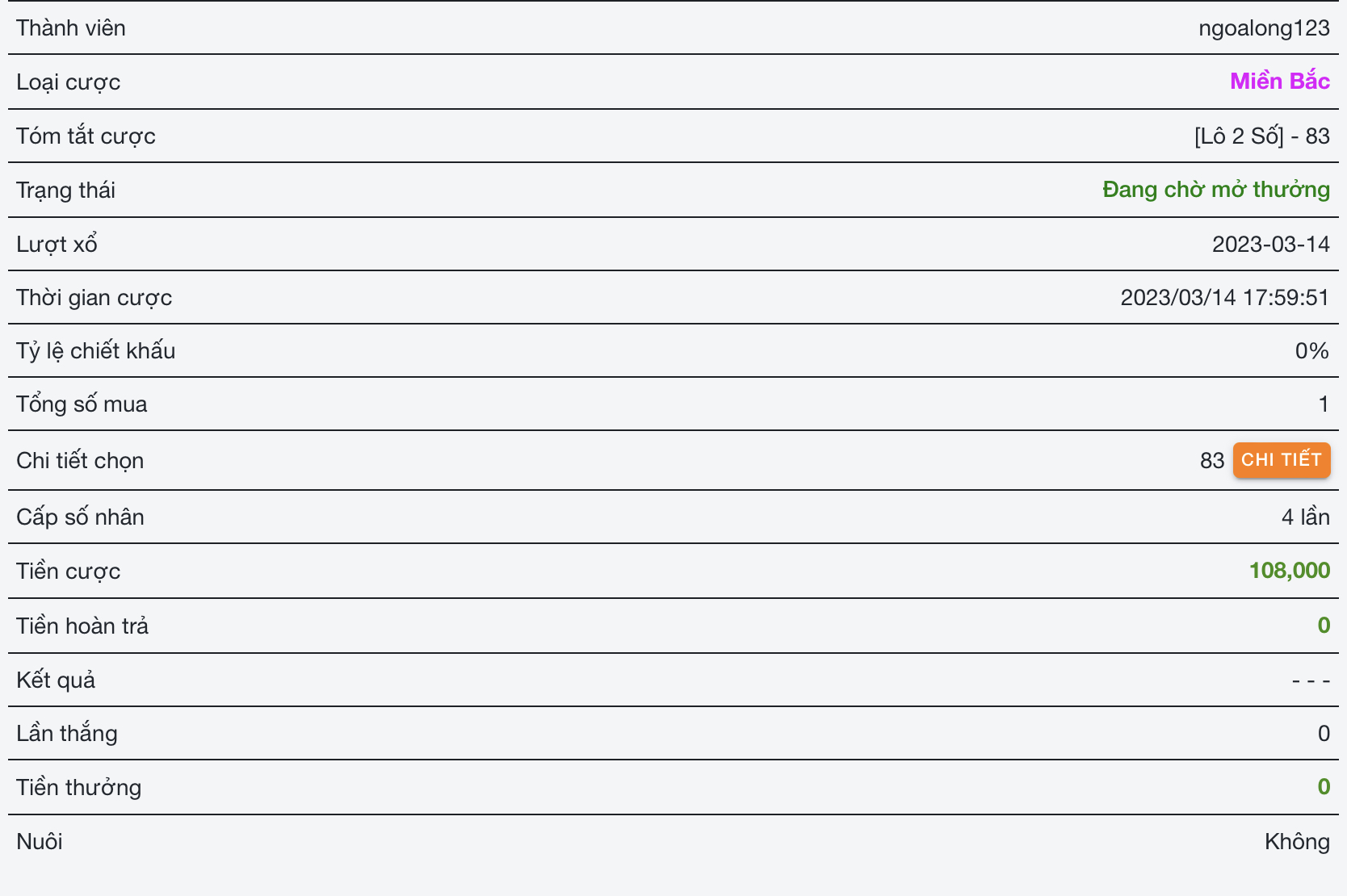This screenshot has width=1347, height=896.
Task: Click the Lần thắng row label
Action: point(67,733)
